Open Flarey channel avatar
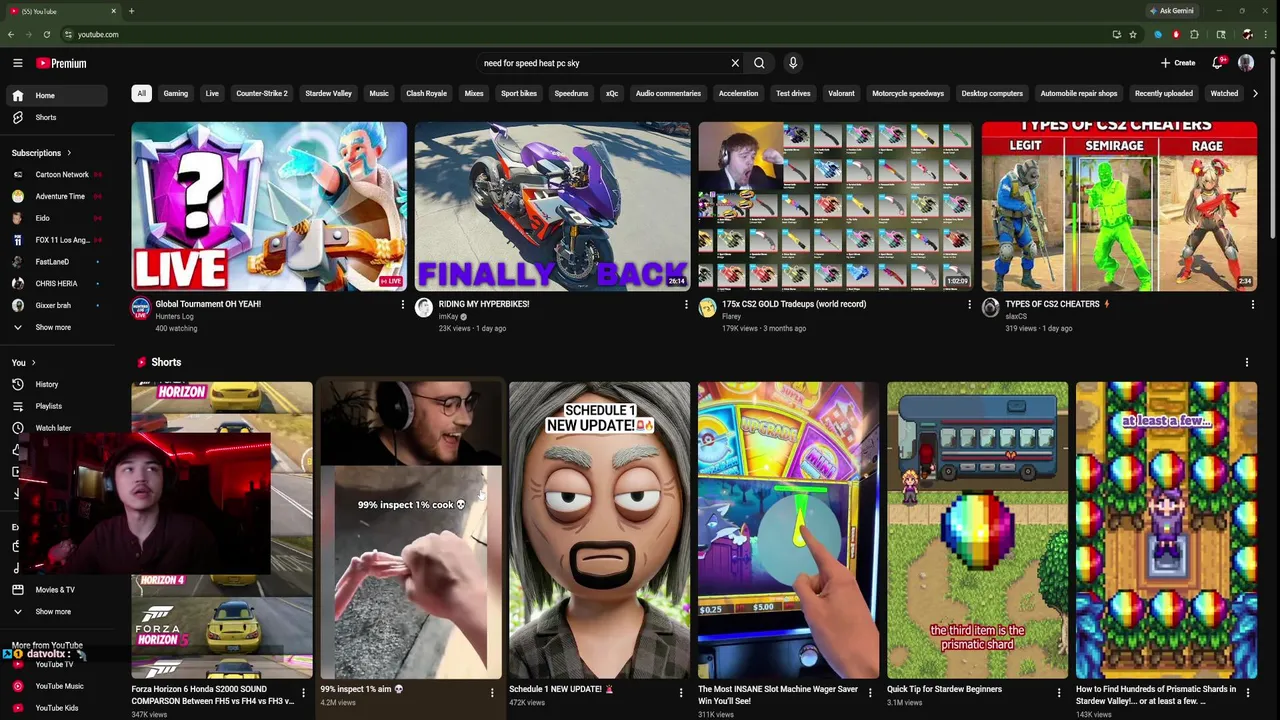The image size is (1280, 720). (707, 308)
